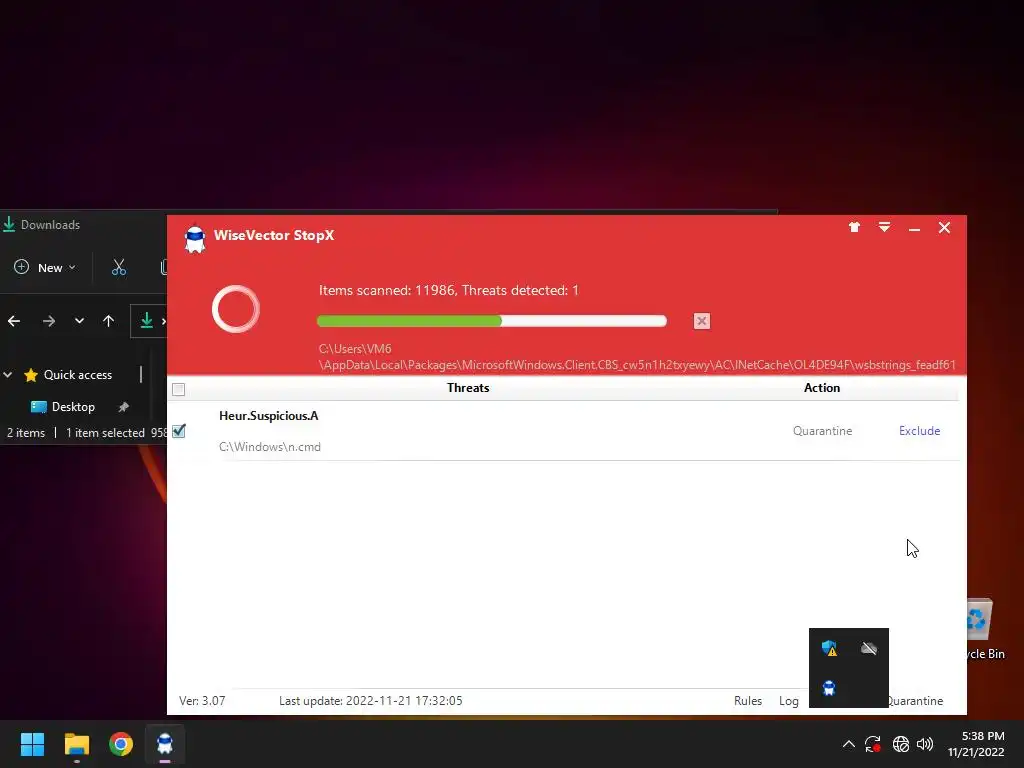Open File Explorer from the taskbar

point(76,744)
